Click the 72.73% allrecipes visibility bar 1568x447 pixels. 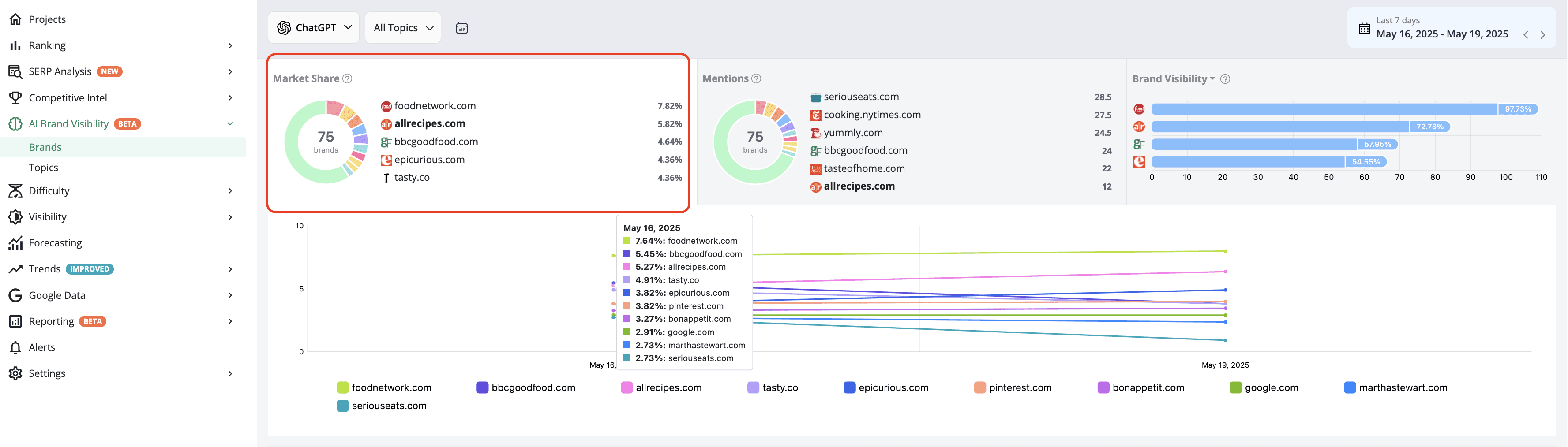click(1301, 127)
